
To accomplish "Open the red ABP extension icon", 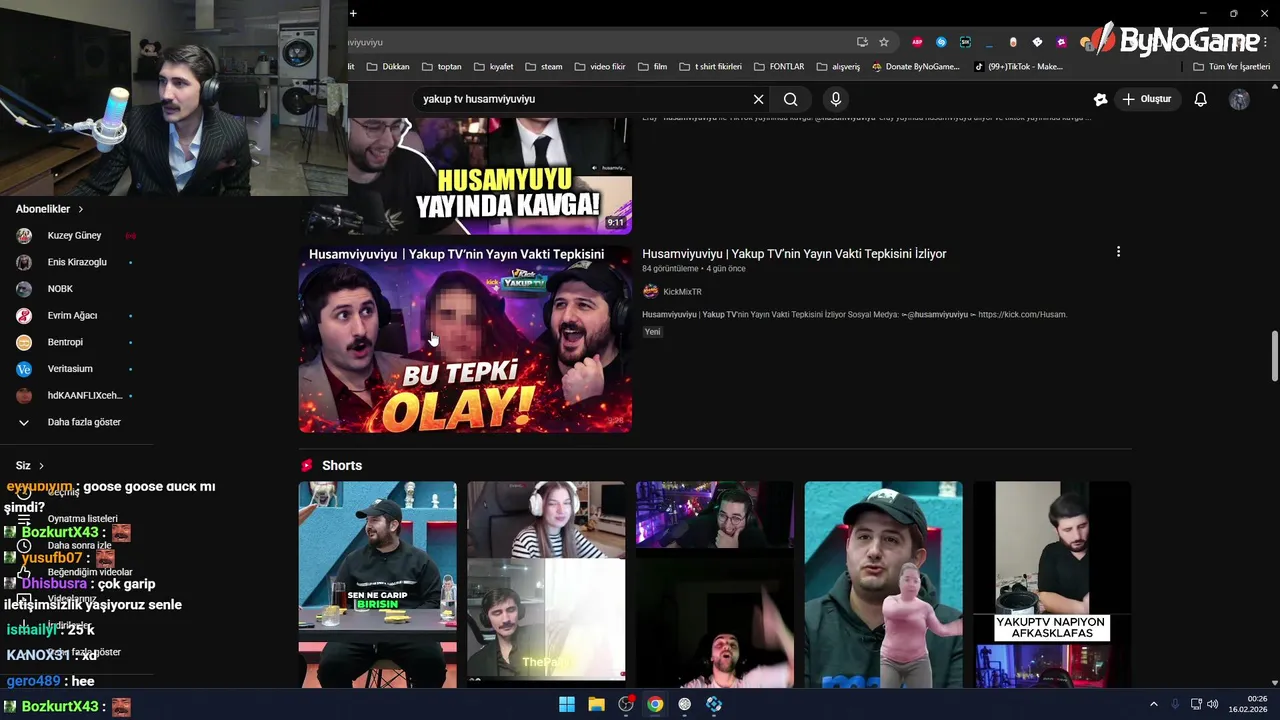I will (x=917, y=42).
